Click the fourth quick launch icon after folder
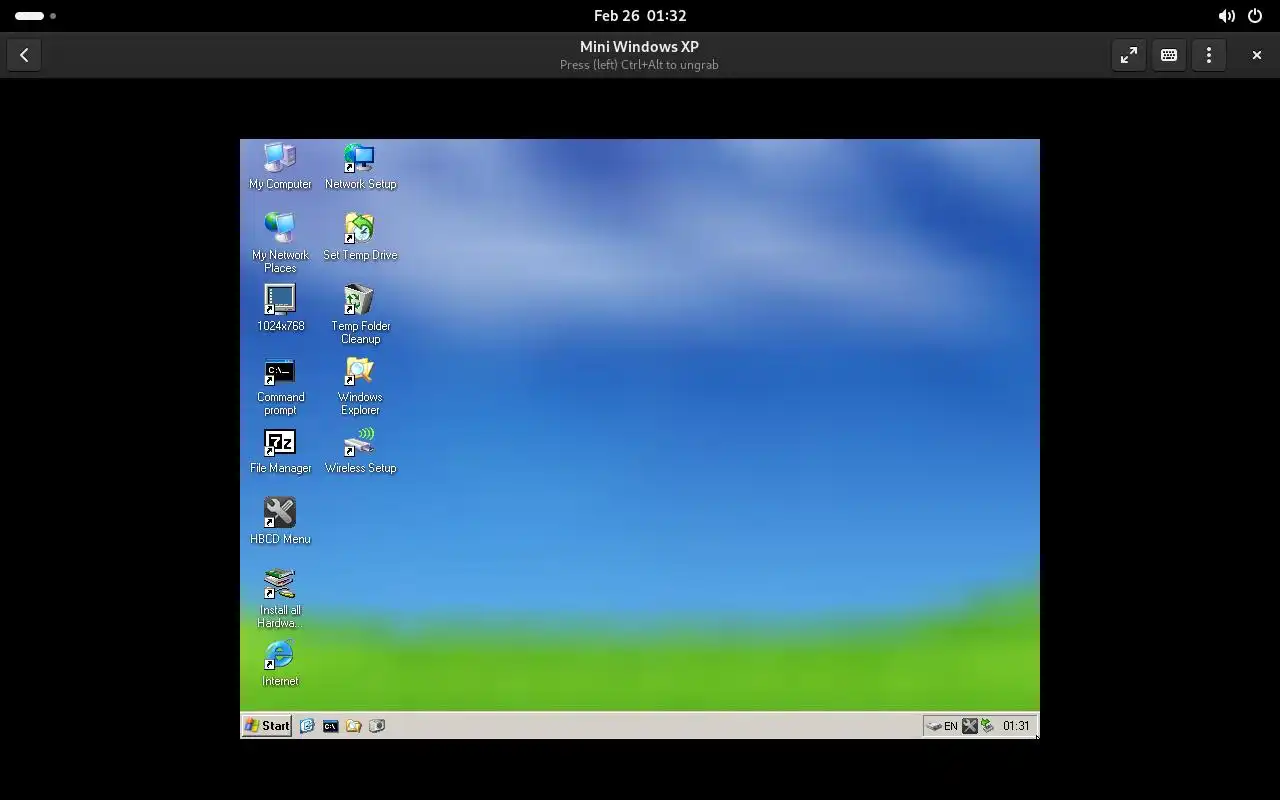This screenshot has height=800, width=1280. pos(377,726)
